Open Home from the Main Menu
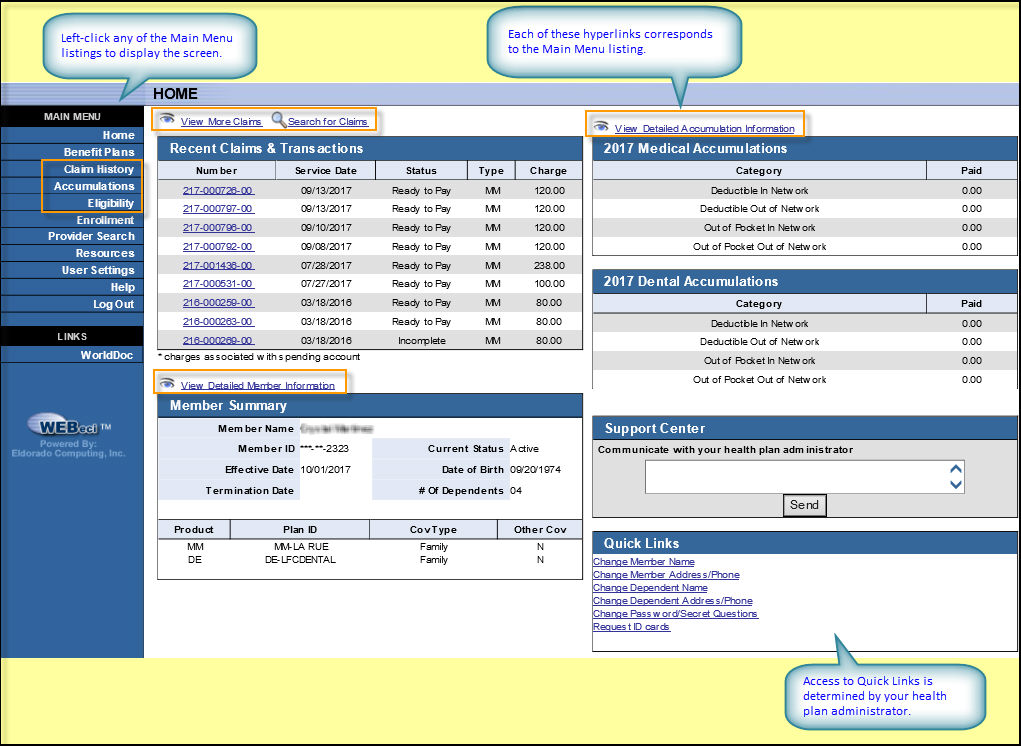 119,135
